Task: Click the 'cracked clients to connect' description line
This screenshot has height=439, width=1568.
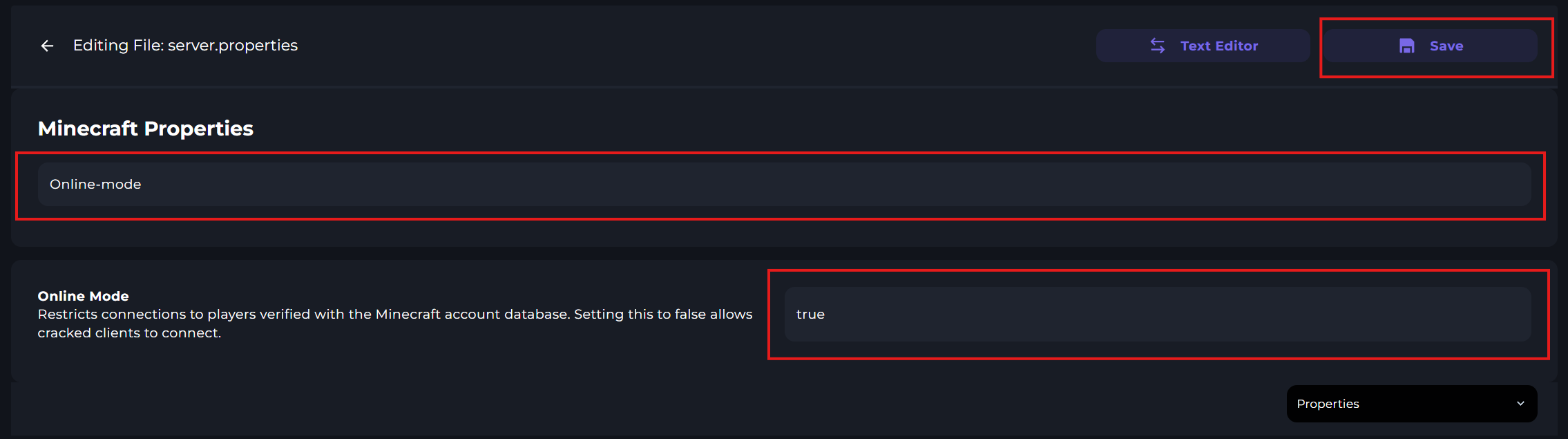Action: [x=129, y=333]
